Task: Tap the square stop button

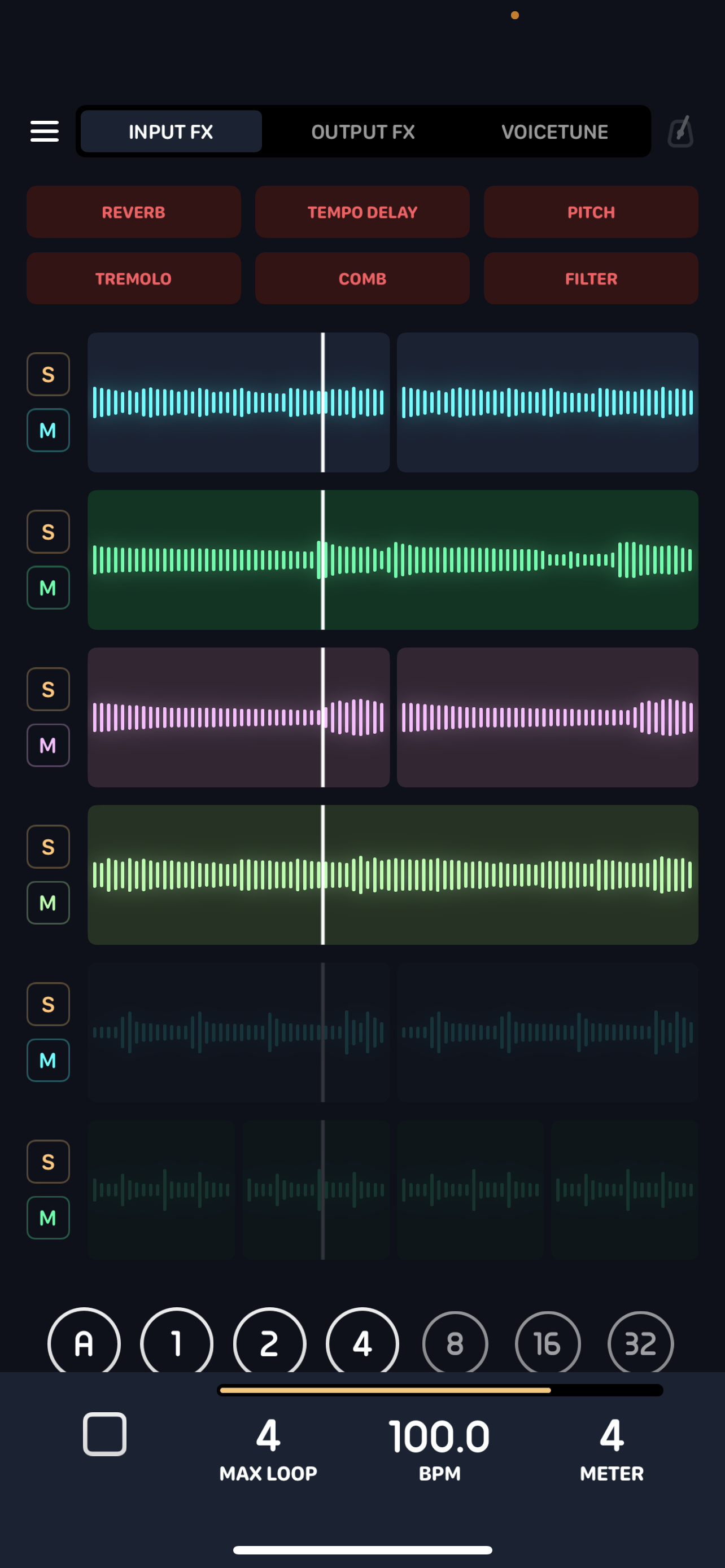Action: (104, 1434)
